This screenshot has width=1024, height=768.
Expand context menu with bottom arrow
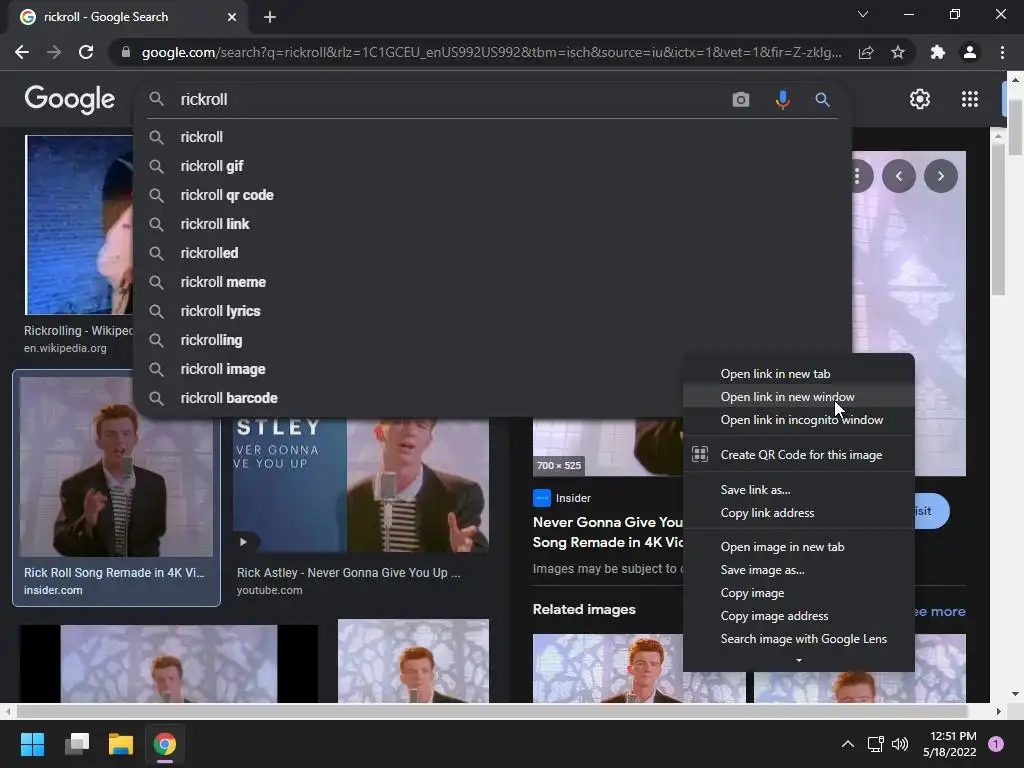click(x=799, y=661)
